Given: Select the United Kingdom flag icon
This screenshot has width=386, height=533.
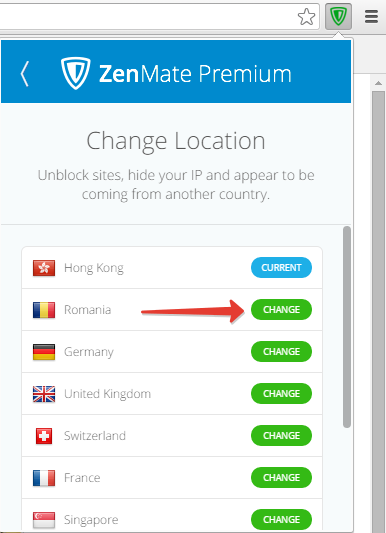Looking at the screenshot, I should pos(44,394).
